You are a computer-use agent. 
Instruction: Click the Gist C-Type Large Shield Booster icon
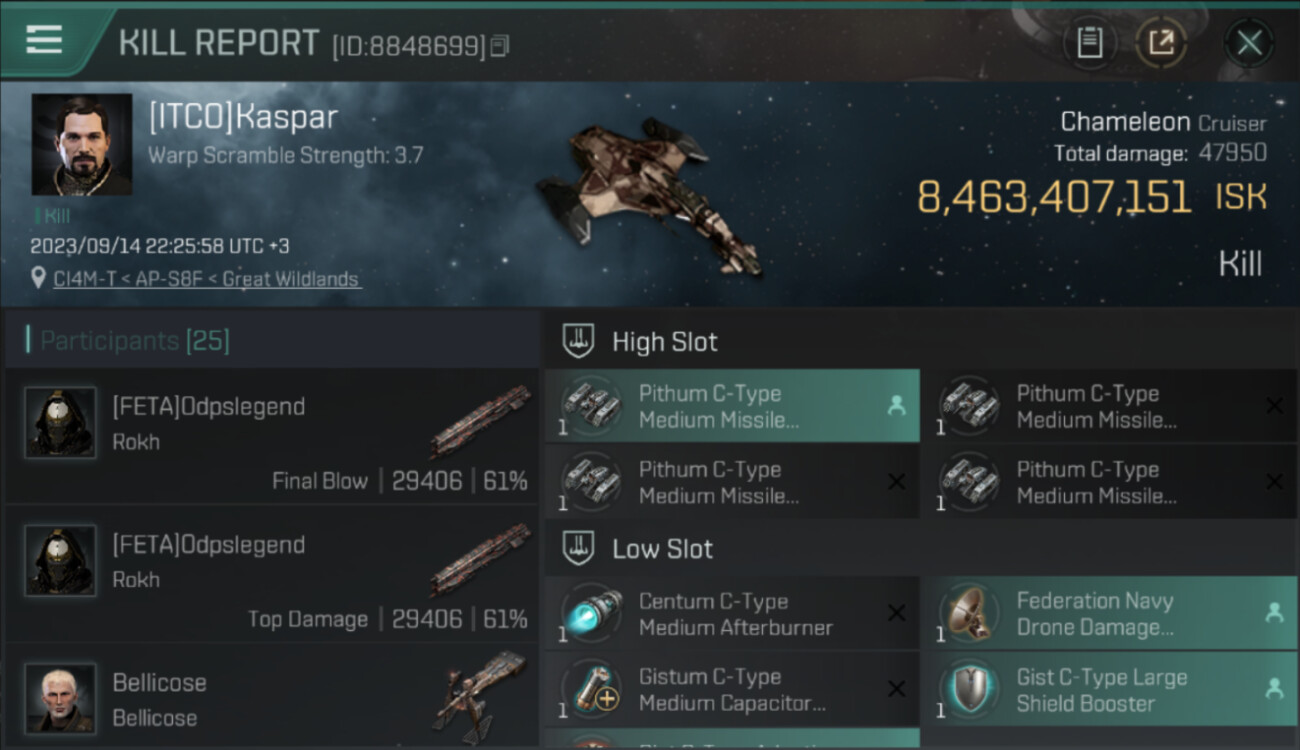pos(969,690)
